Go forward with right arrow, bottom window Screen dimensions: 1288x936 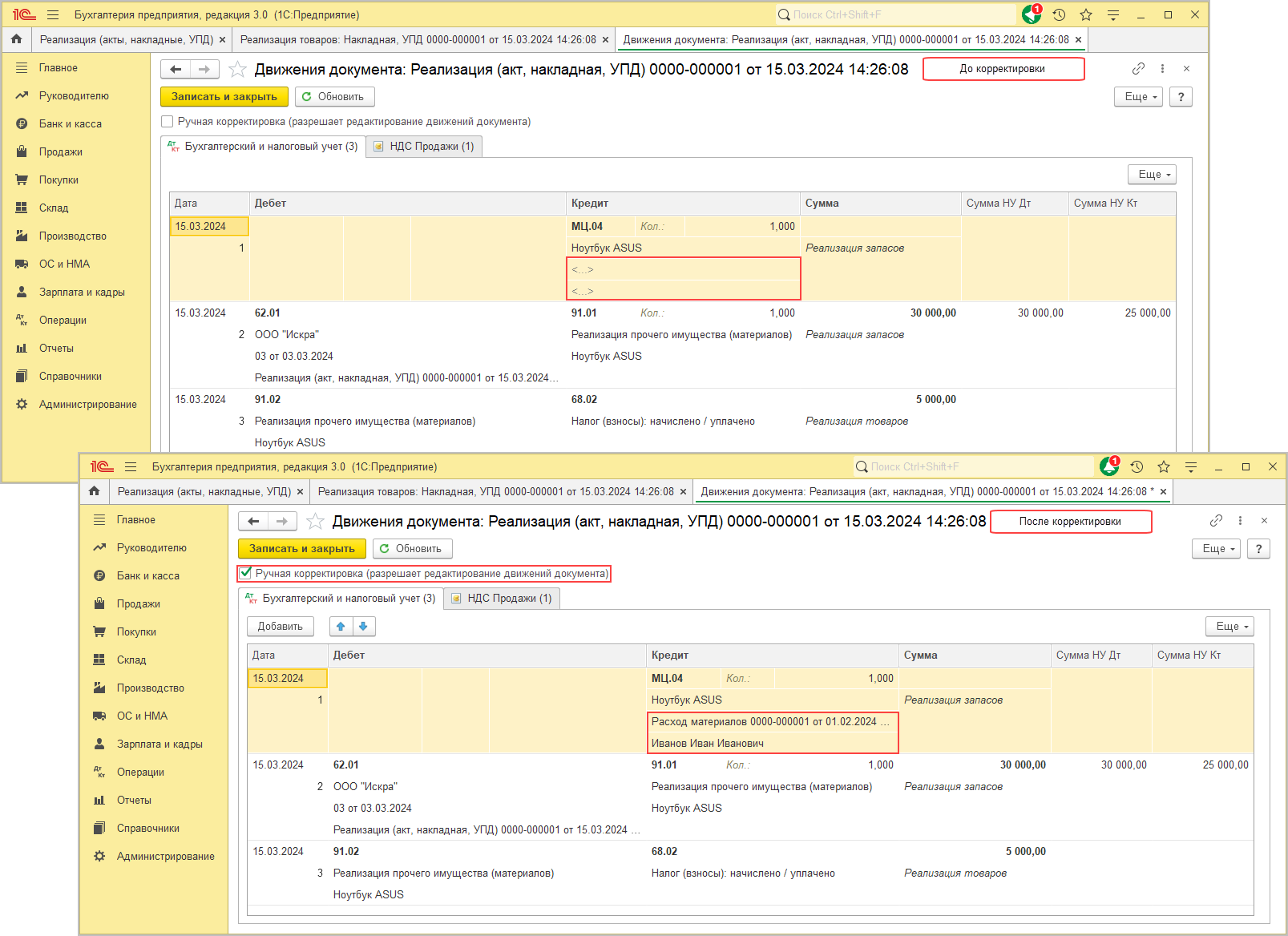tap(282, 522)
